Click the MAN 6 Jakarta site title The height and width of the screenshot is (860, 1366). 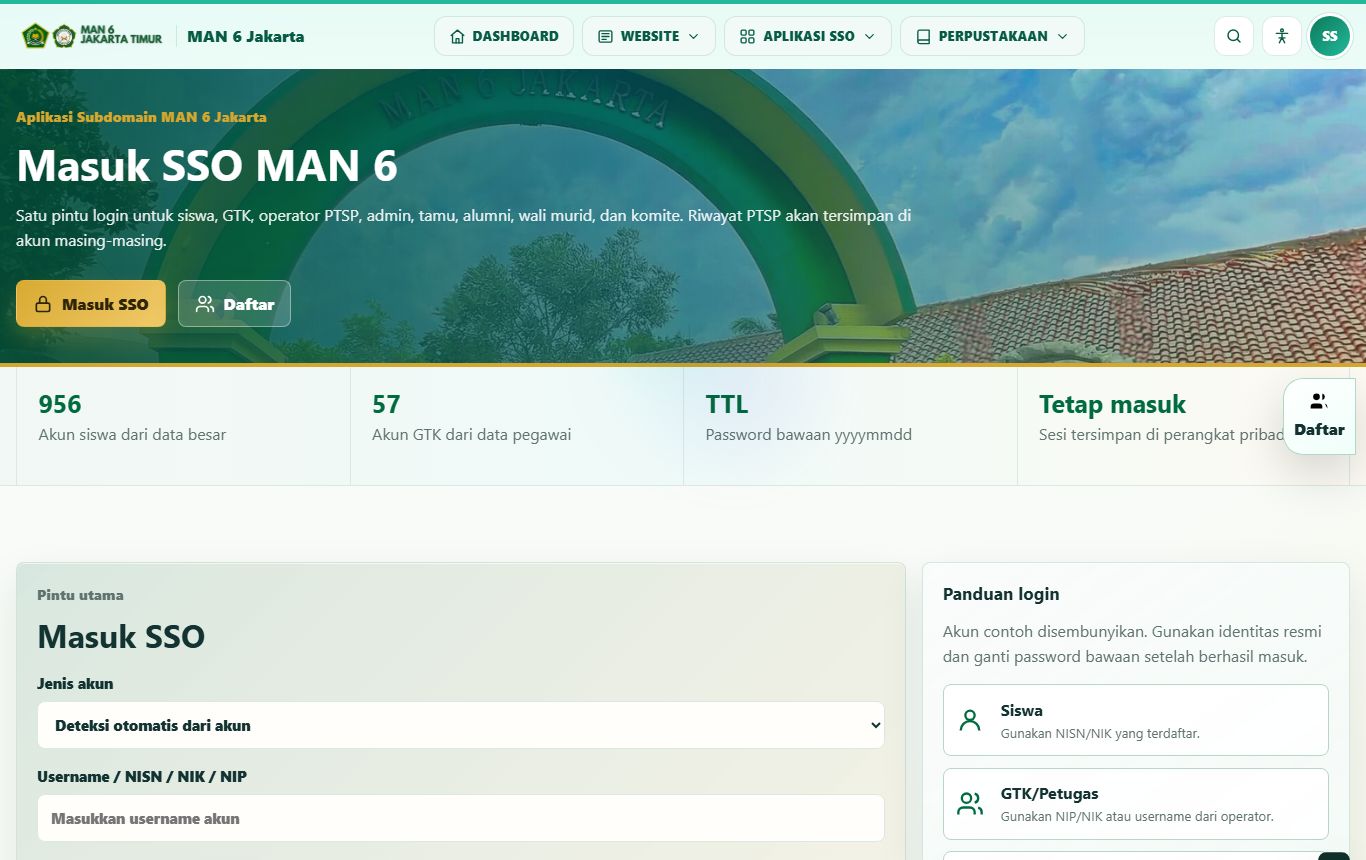click(246, 36)
